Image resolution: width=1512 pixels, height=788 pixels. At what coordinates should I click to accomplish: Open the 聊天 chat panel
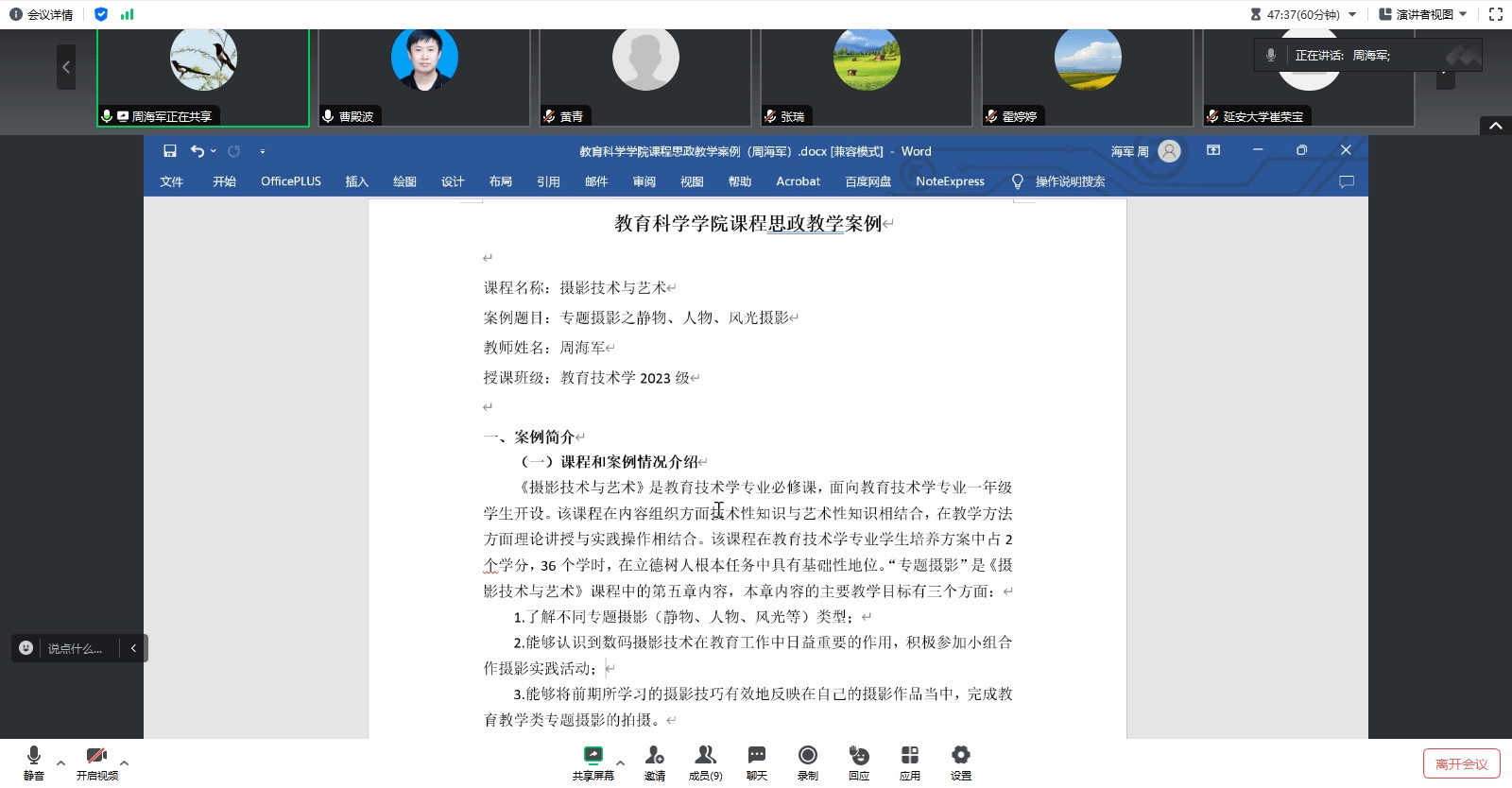click(x=757, y=762)
